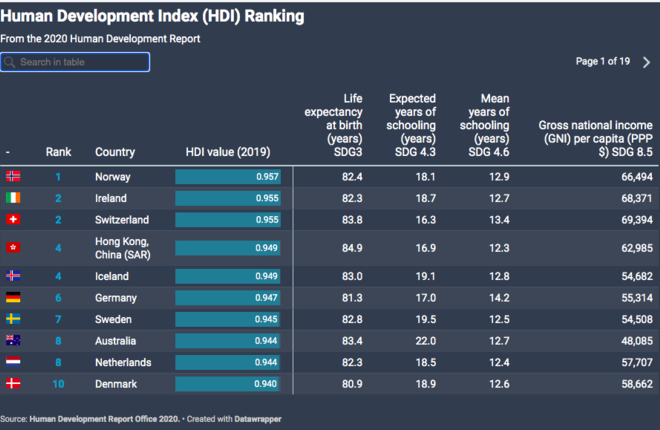Click Netherlands country name in table

(123, 362)
